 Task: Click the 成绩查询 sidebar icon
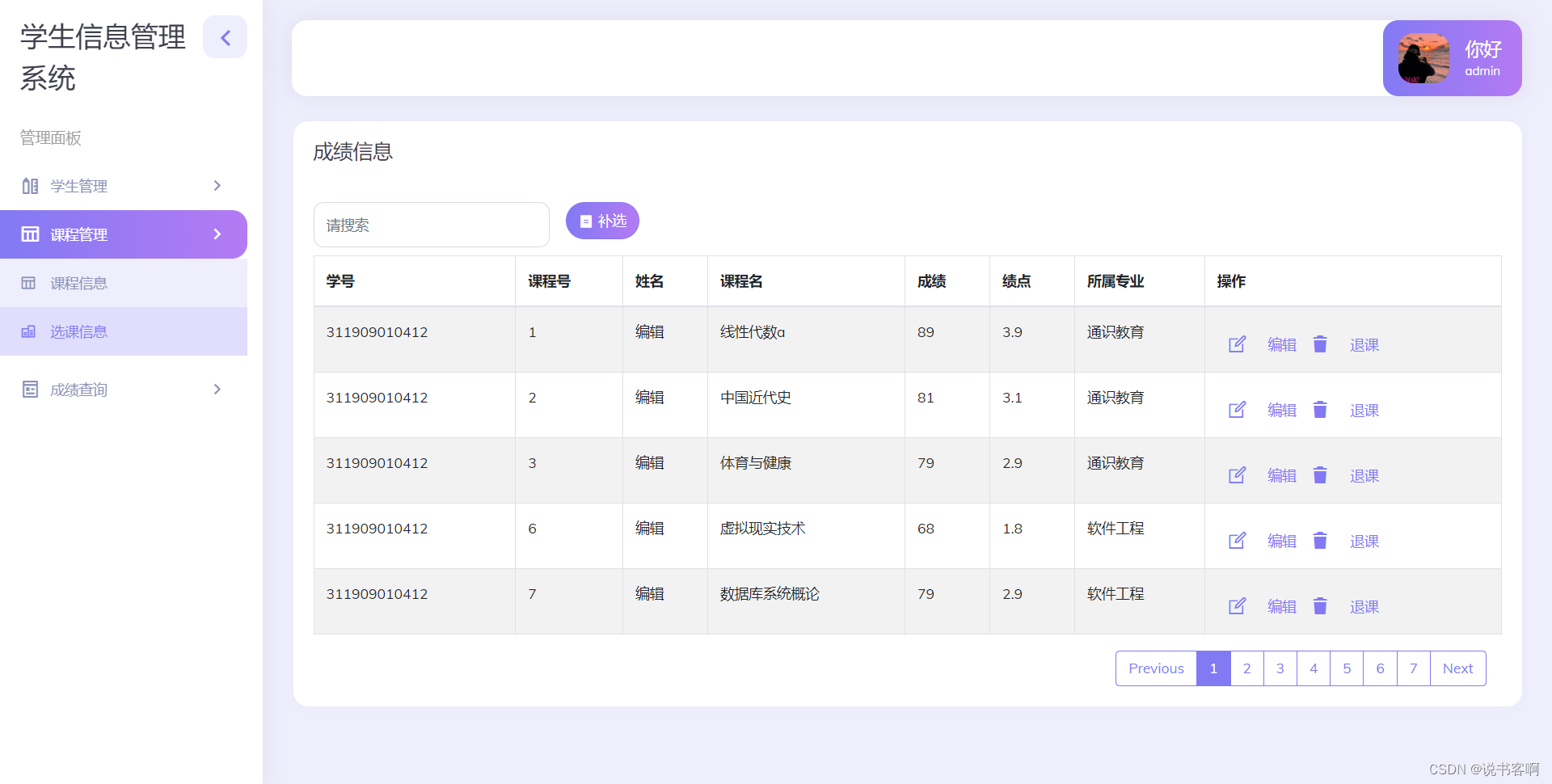[x=30, y=390]
